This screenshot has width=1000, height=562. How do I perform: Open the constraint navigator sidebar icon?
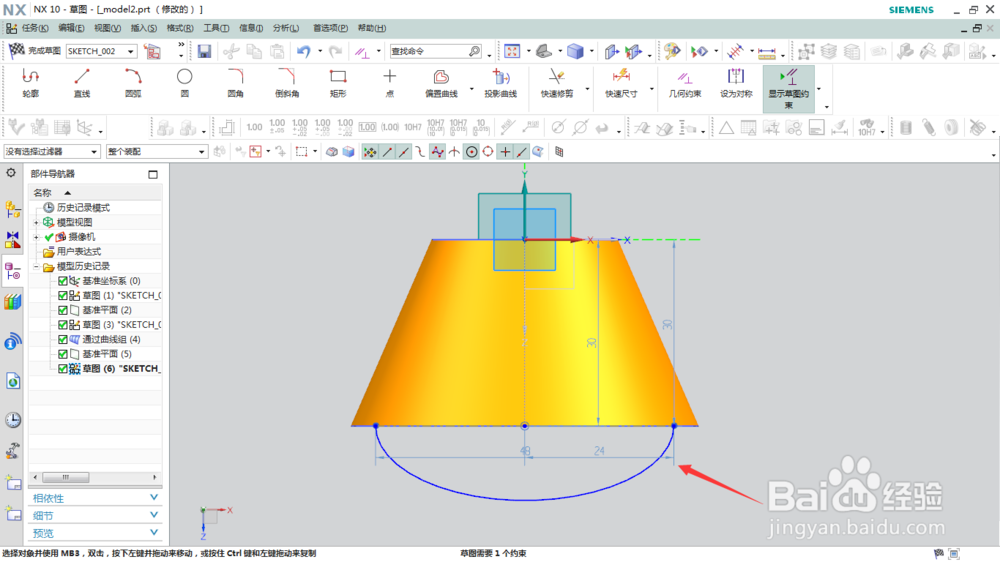12,240
